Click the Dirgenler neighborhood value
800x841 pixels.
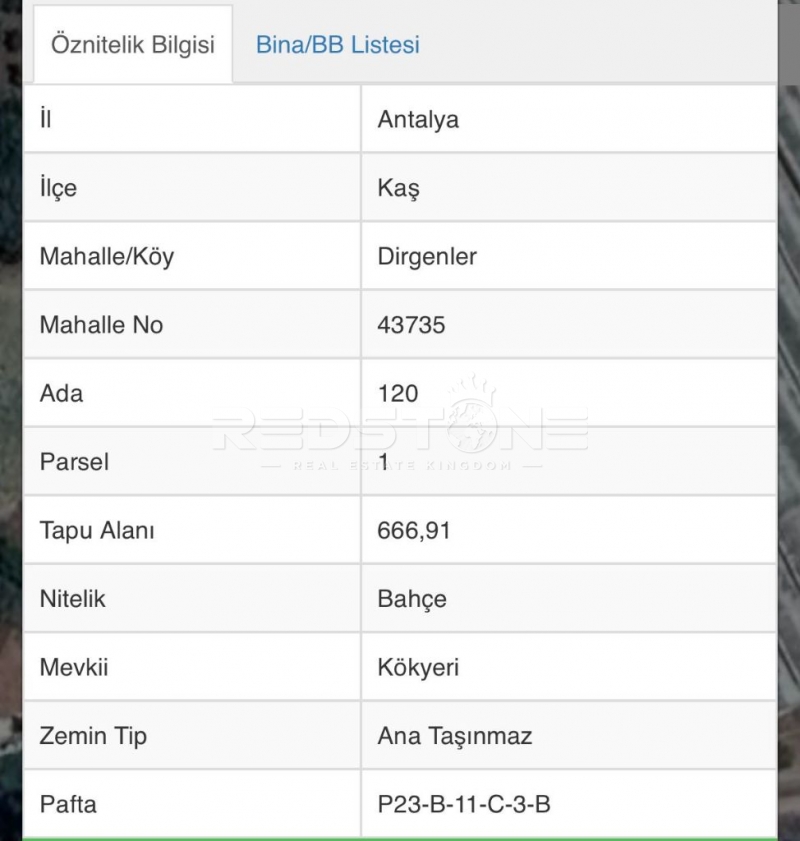pos(427,257)
